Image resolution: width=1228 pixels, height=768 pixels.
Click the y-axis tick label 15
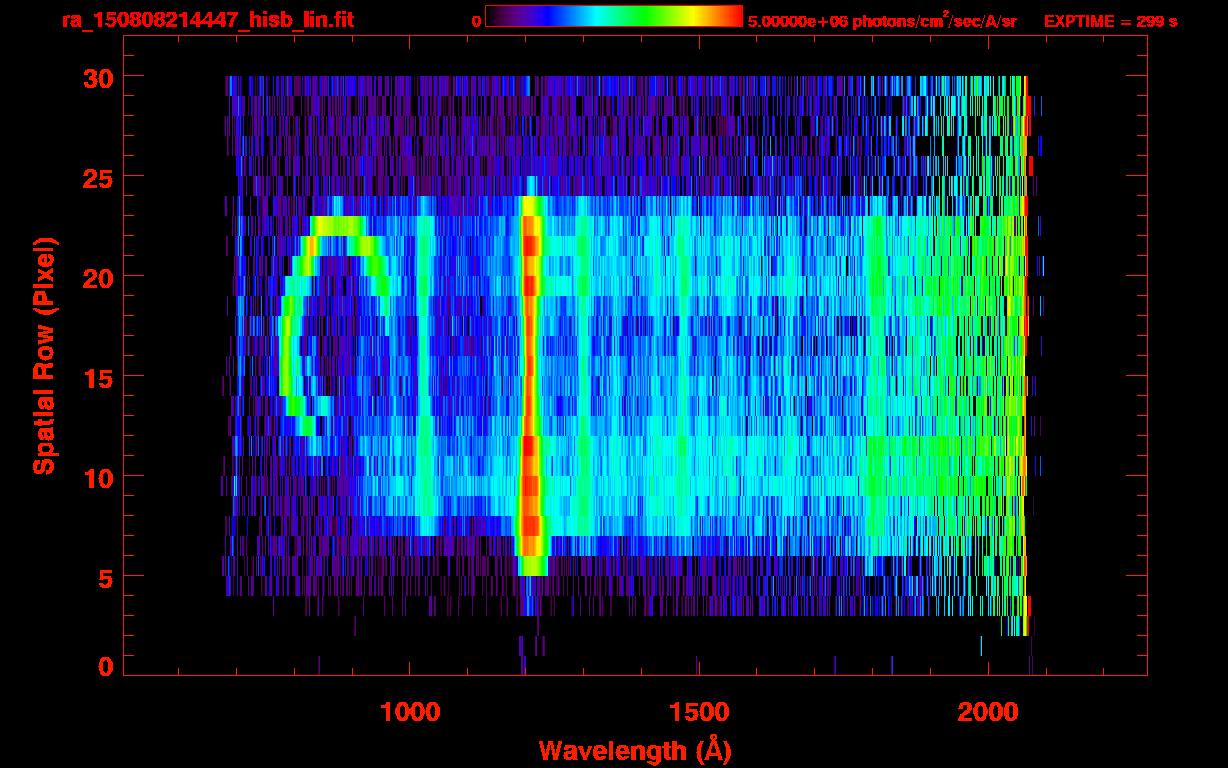pos(97,377)
